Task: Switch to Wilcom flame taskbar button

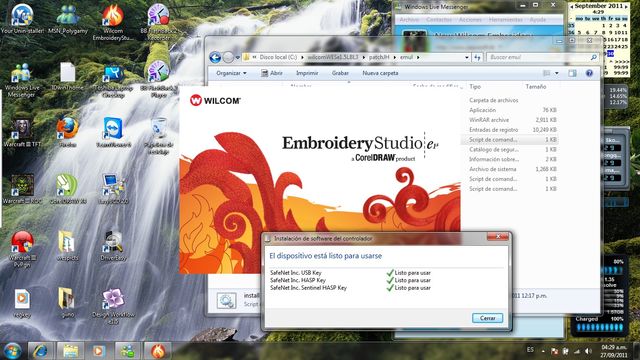Action: [x=158, y=351]
